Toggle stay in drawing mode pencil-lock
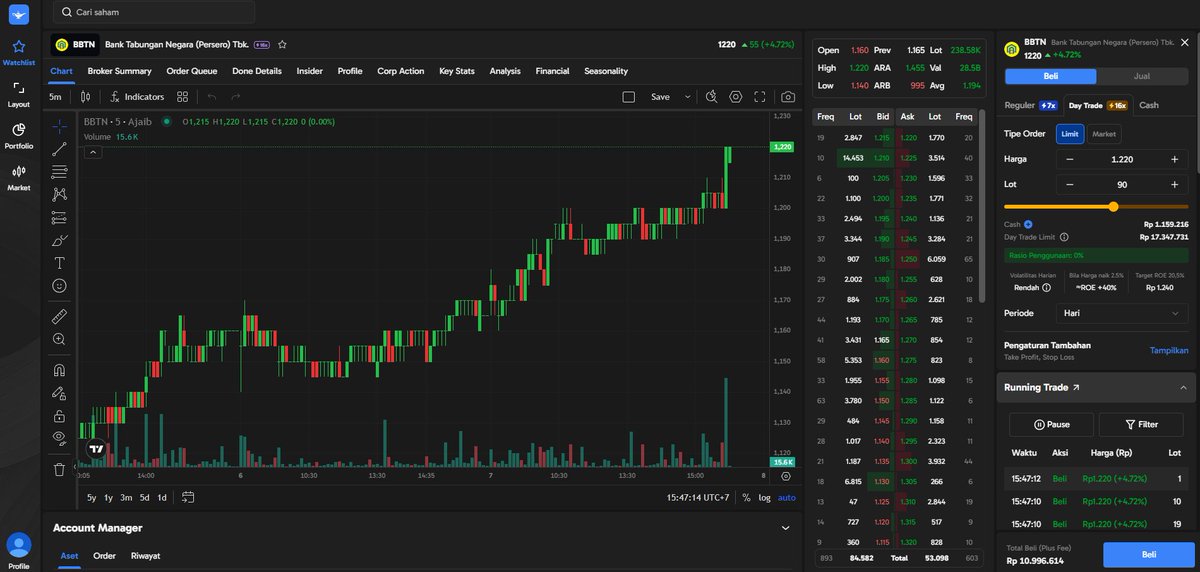1200x572 pixels. coord(60,392)
